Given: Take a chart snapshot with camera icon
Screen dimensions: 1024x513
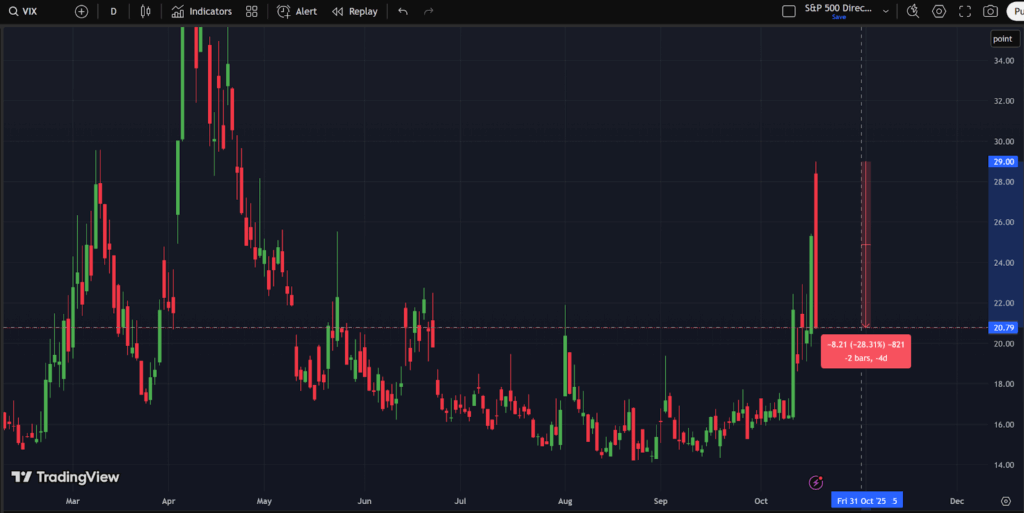Looking at the screenshot, I should (x=990, y=11).
